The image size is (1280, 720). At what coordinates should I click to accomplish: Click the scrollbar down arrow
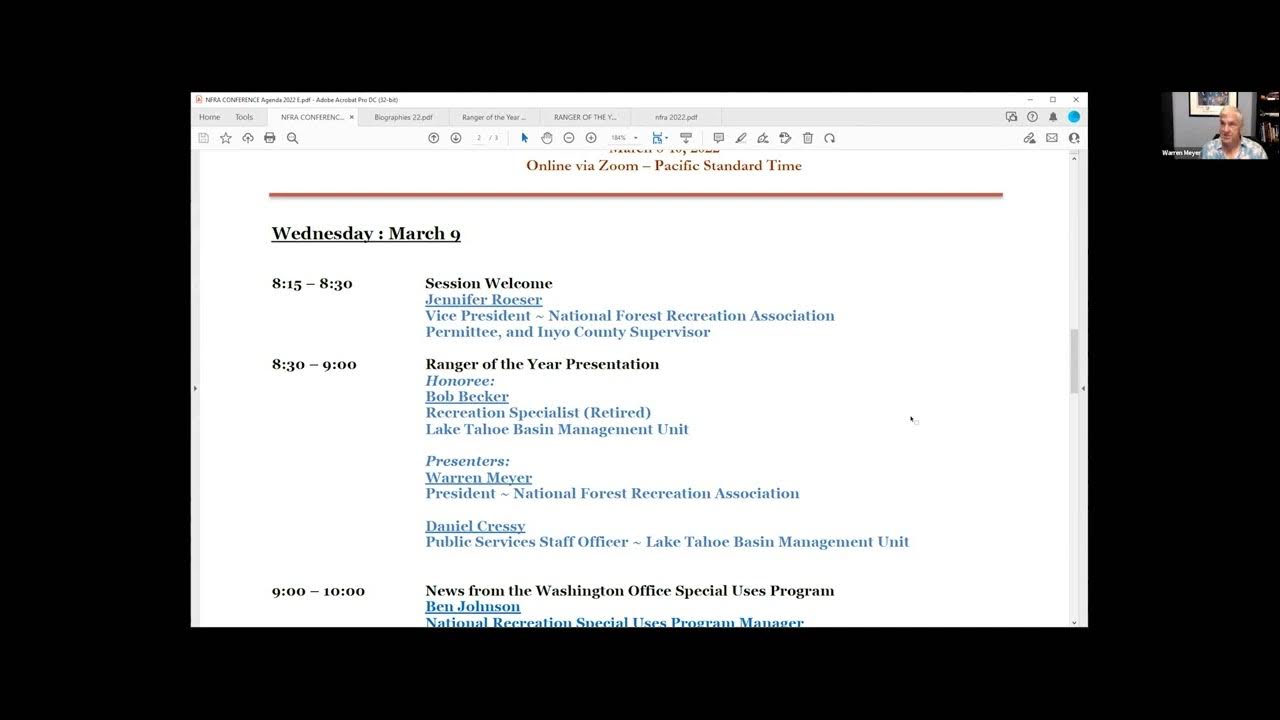click(x=1075, y=622)
